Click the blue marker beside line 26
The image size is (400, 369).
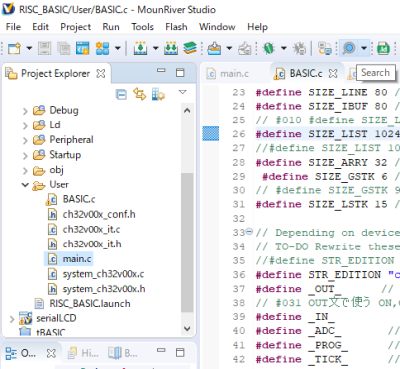pos(211,134)
